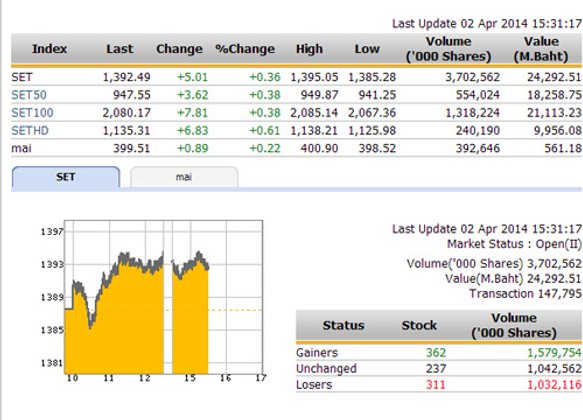Select SETHD volume 240,190
Image resolution: width=583 pixels, height=420 pixels.
[478, 130]
